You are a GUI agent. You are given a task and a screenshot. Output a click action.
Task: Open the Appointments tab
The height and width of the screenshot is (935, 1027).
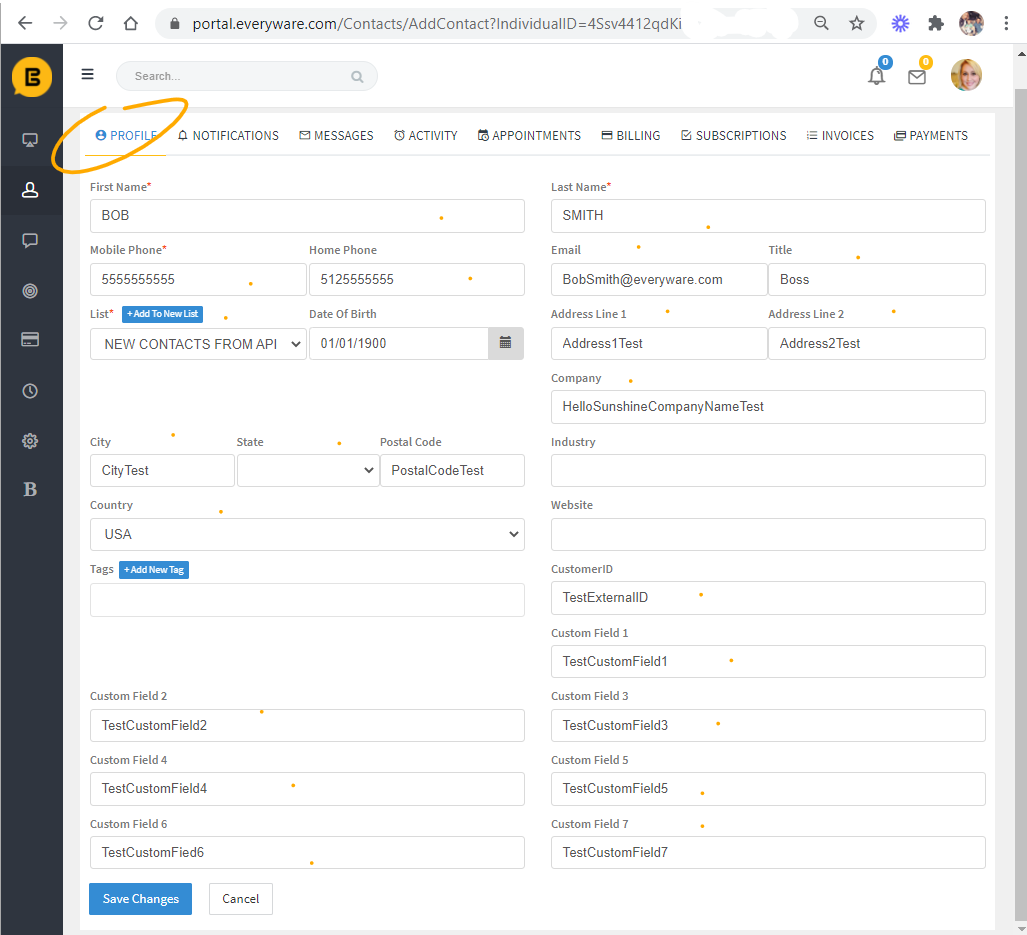pos(529,136)
